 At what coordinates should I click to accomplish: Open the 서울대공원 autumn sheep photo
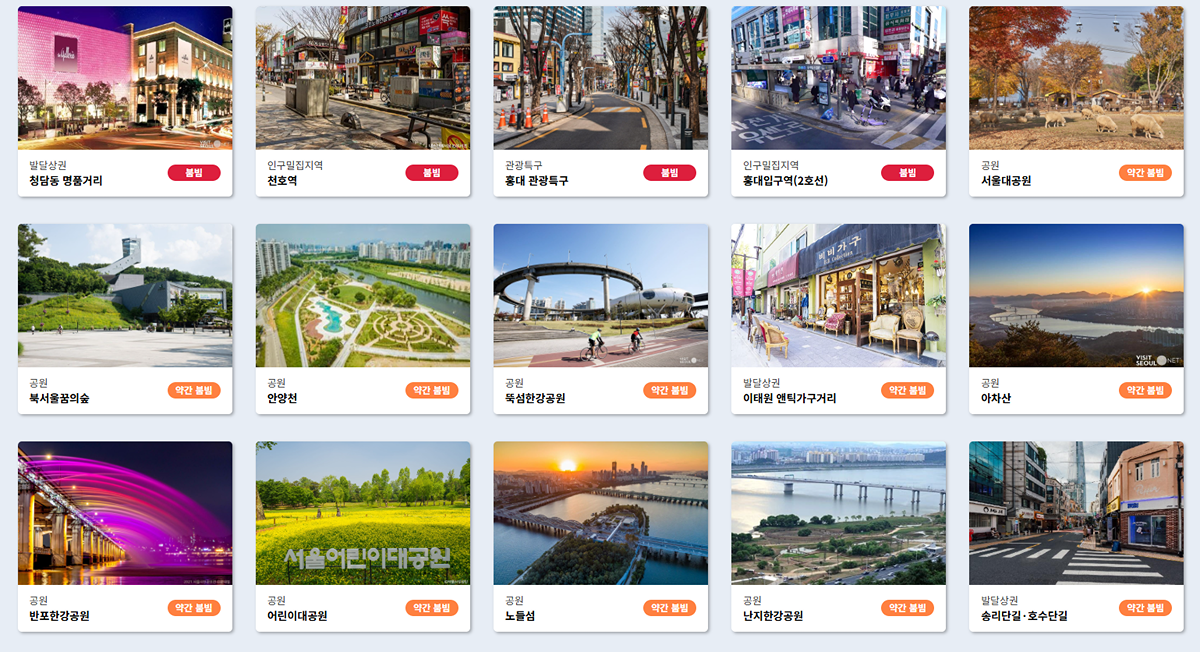click(x=1076, y=78)
